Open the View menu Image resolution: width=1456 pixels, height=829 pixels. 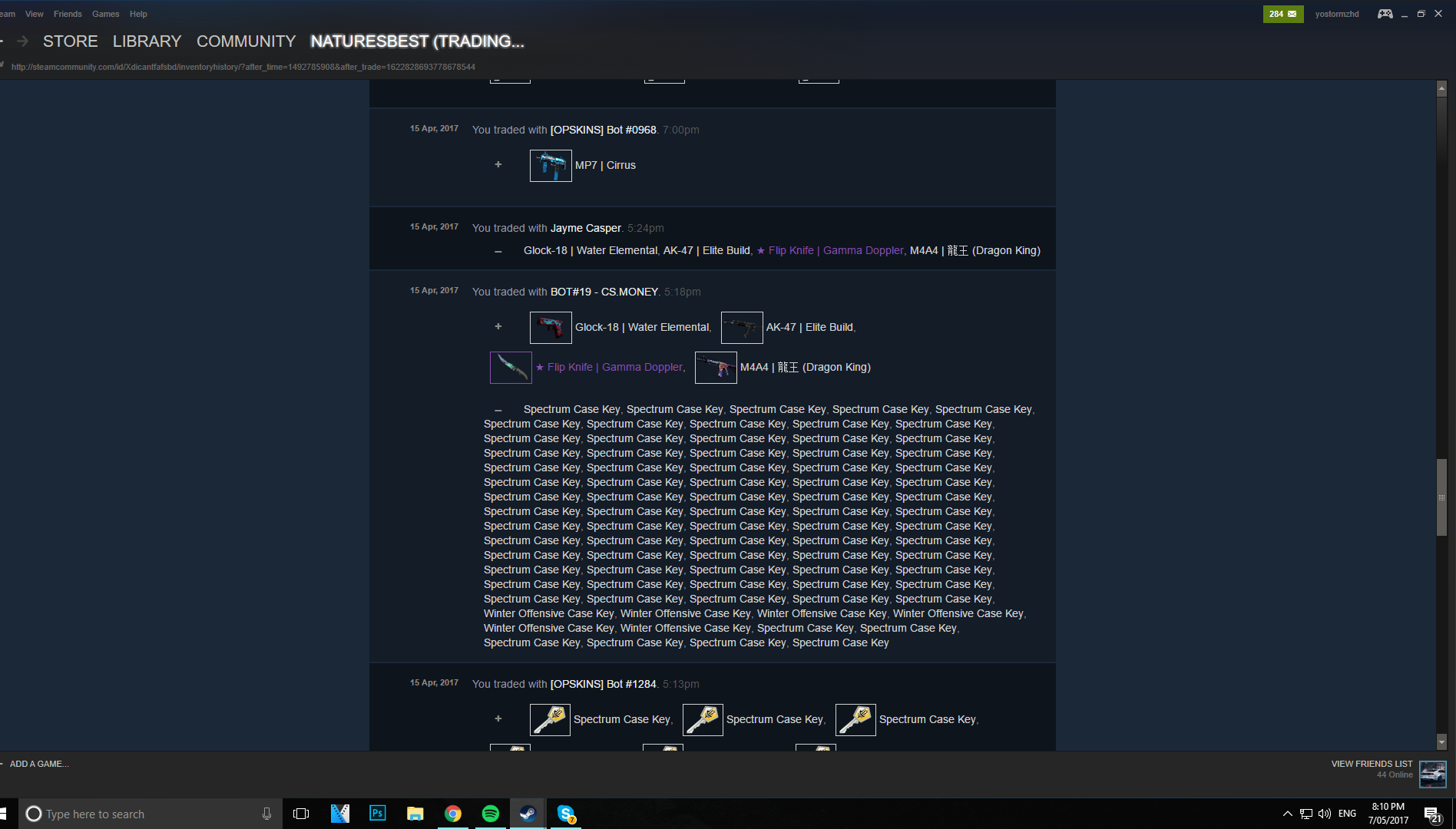35,14
